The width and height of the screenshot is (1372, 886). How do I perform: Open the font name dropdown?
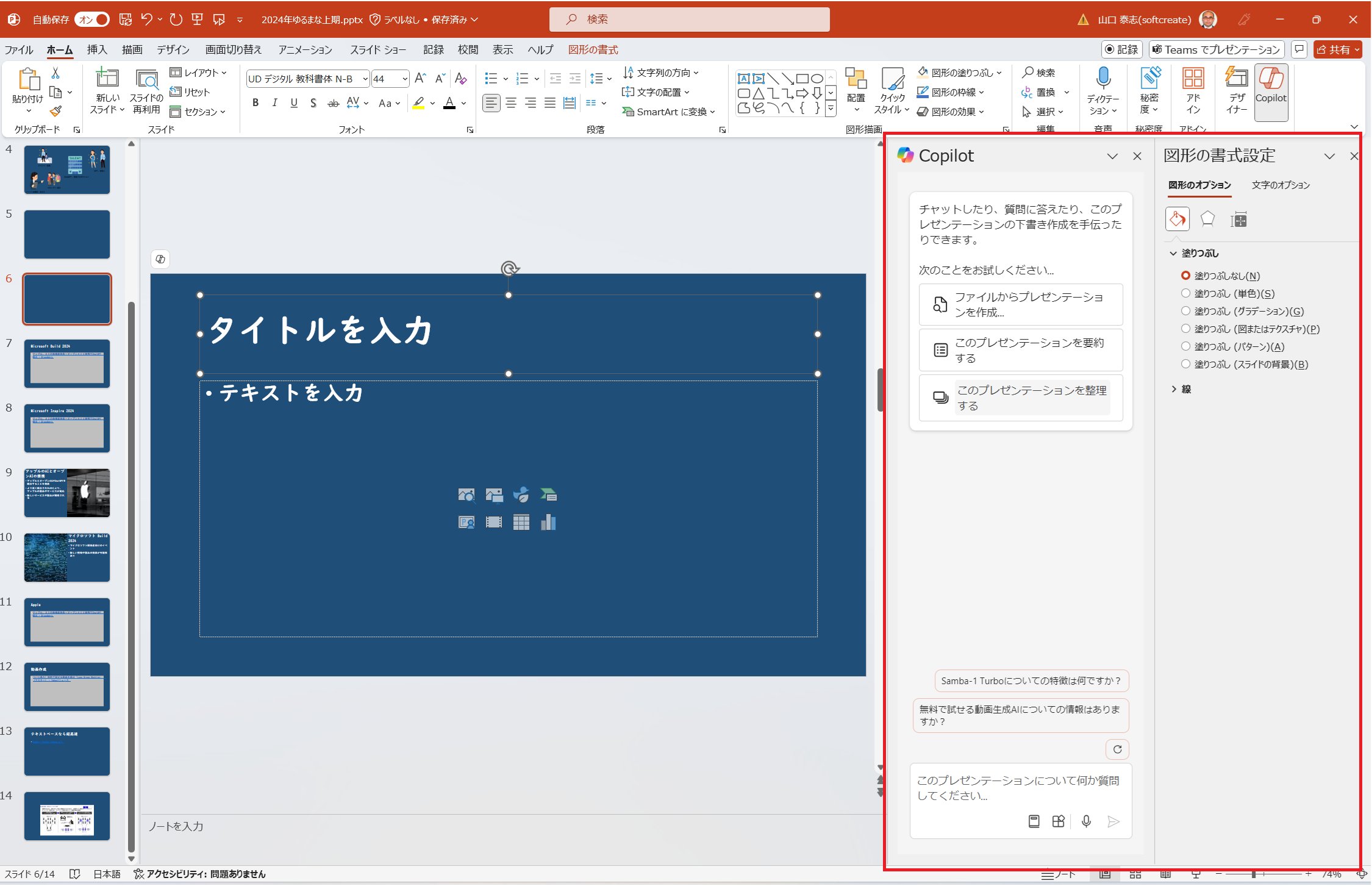365,79
